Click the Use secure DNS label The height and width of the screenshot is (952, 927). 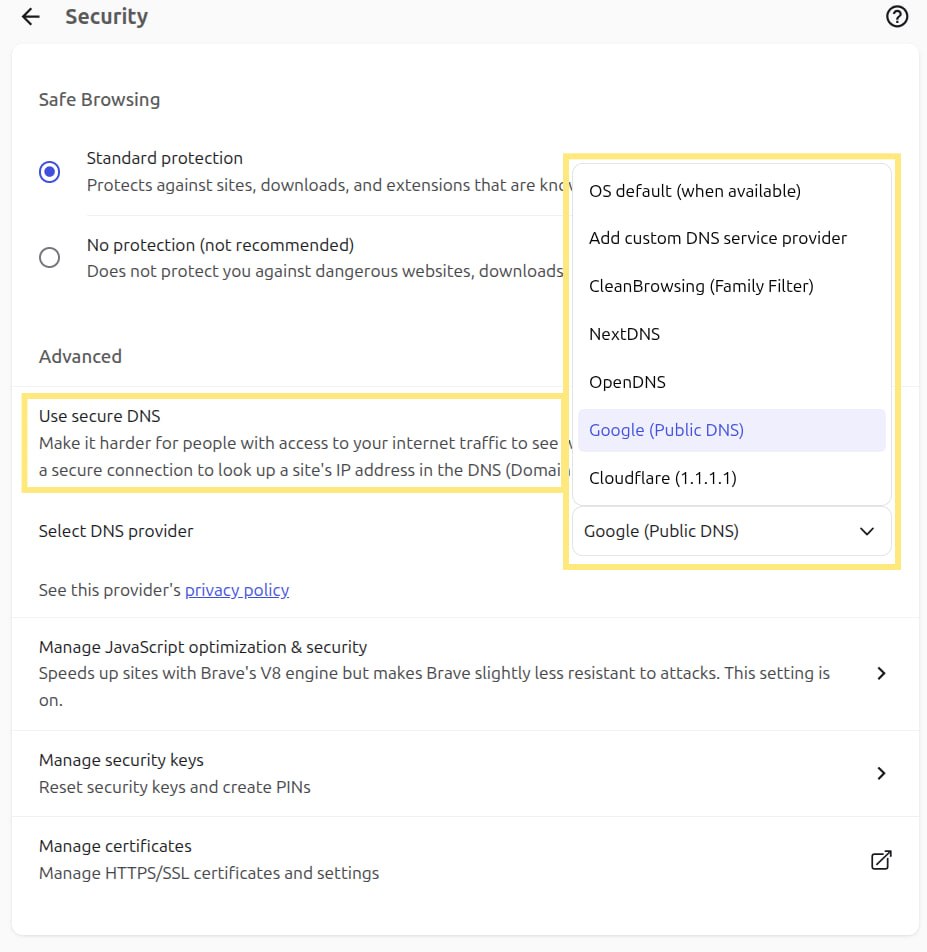point(100,416)
